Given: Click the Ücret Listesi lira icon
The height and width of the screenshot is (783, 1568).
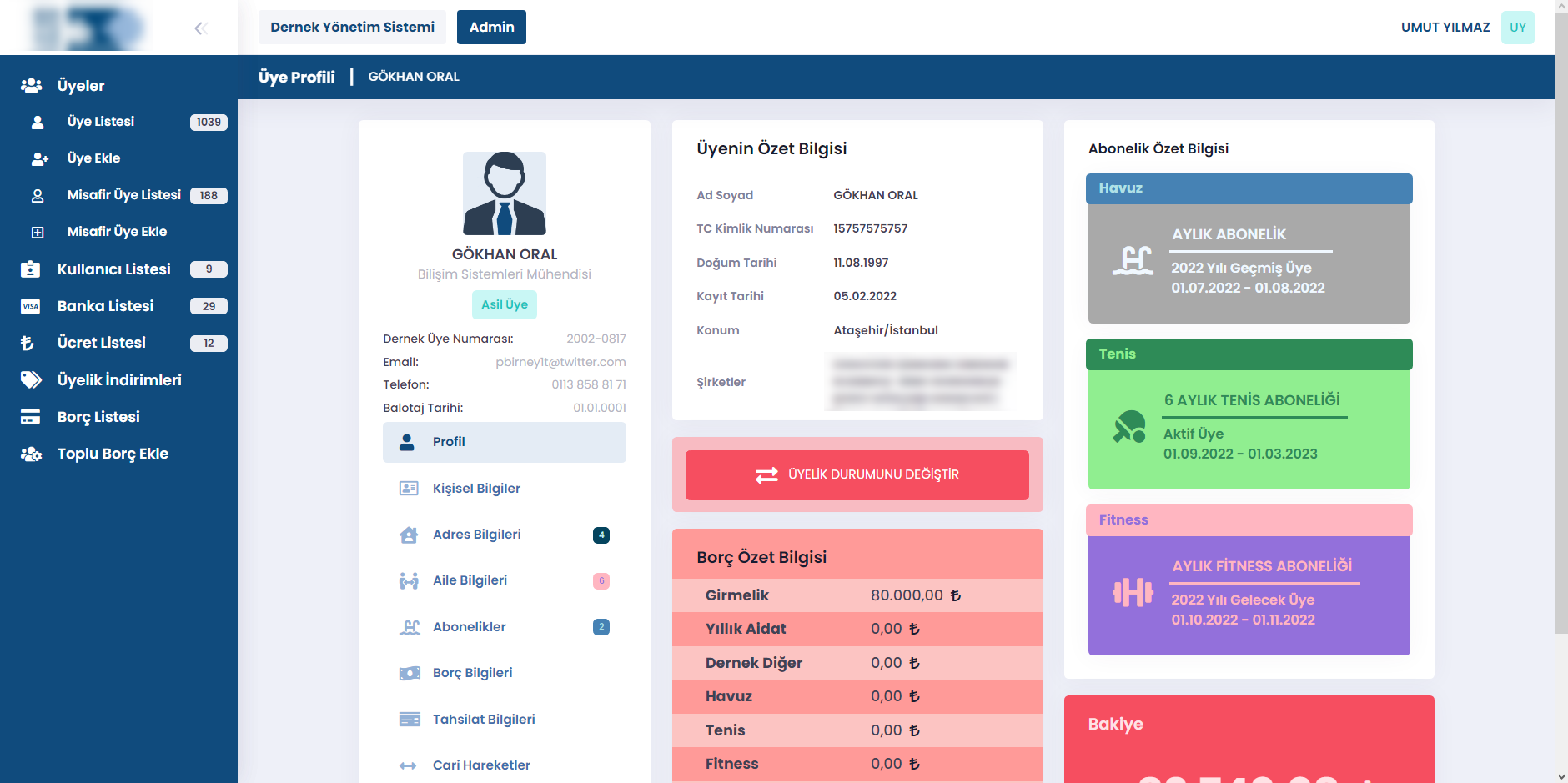Looking at the screenshot, I should (28, 343).
